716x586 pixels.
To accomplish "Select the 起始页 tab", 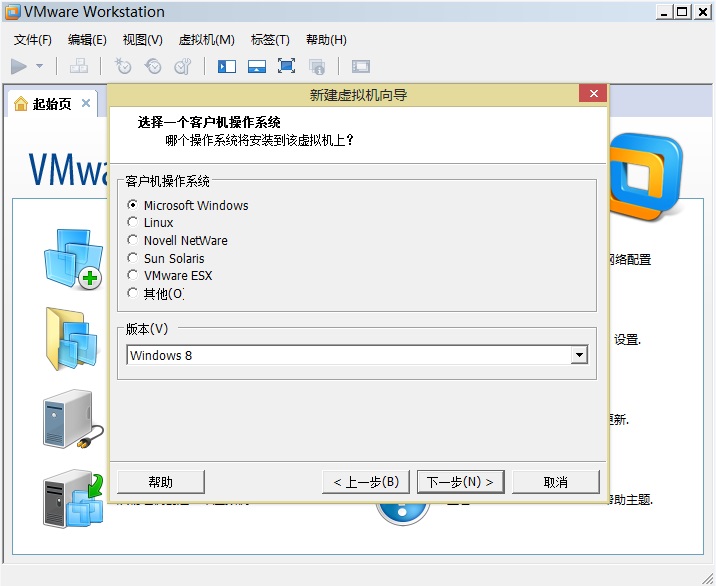I will 52,104.
